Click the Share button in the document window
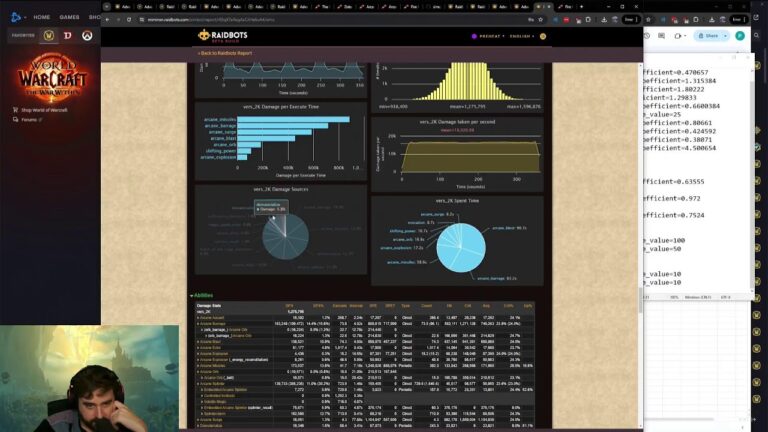 708,36
